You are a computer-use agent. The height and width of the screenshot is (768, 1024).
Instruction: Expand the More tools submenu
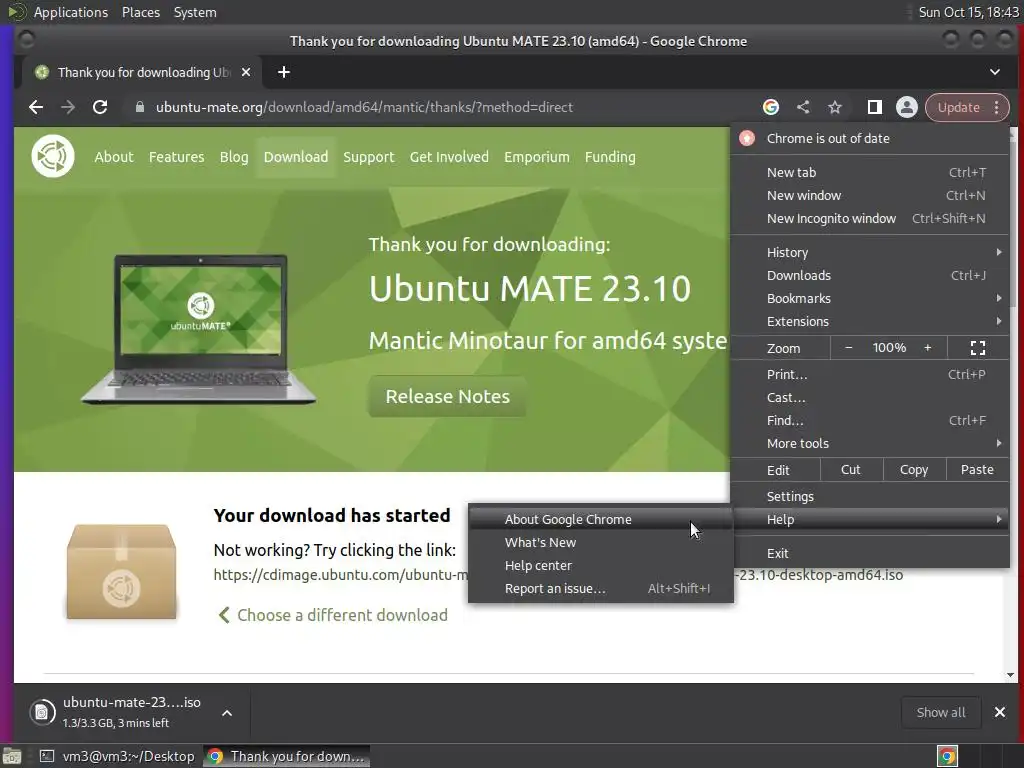[869, 443]
